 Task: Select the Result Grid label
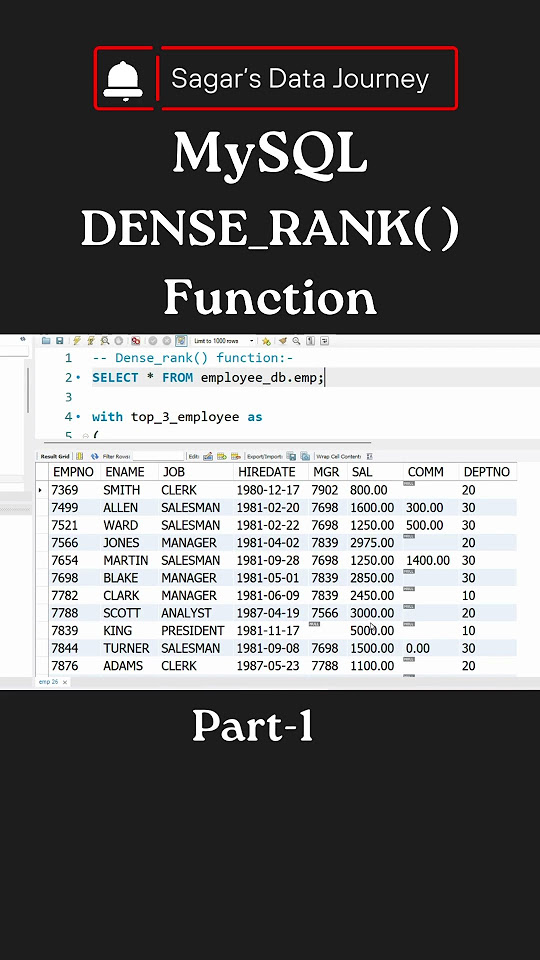(x=55, y=456)
